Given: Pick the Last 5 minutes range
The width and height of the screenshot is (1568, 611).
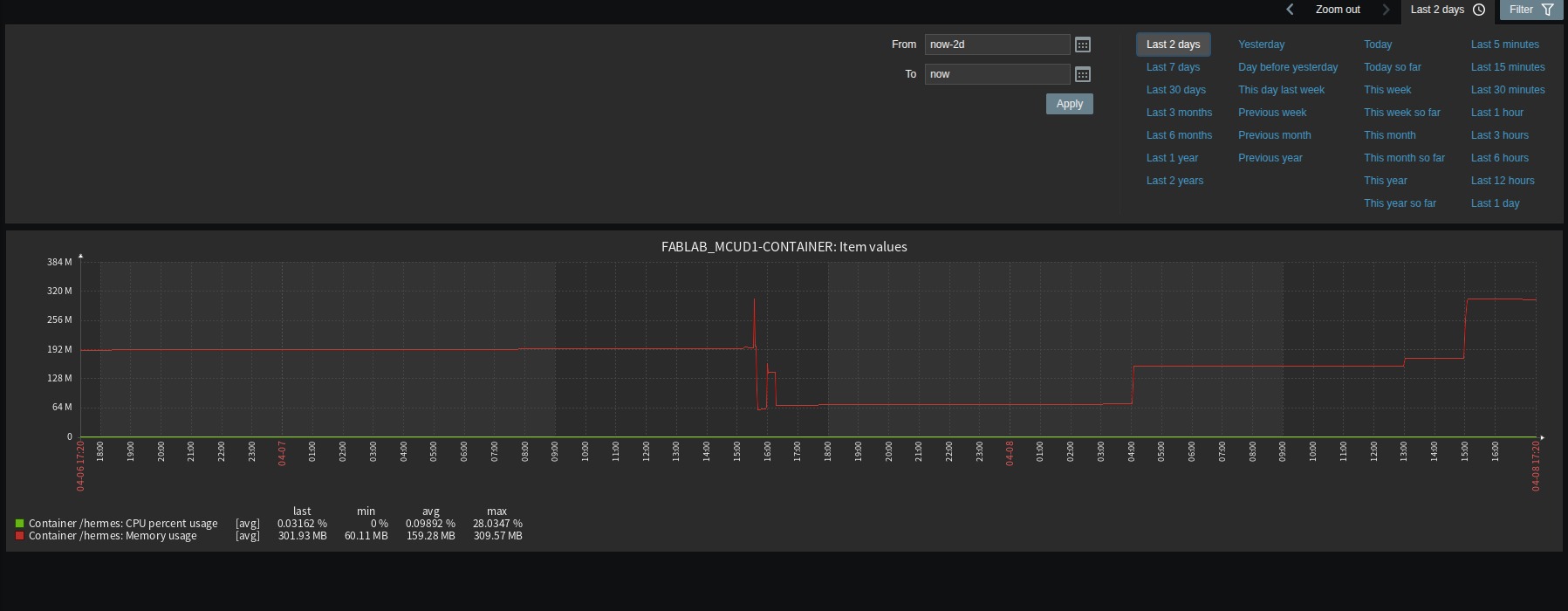Looking at the screenshot, I should [x=1504, y=45].
